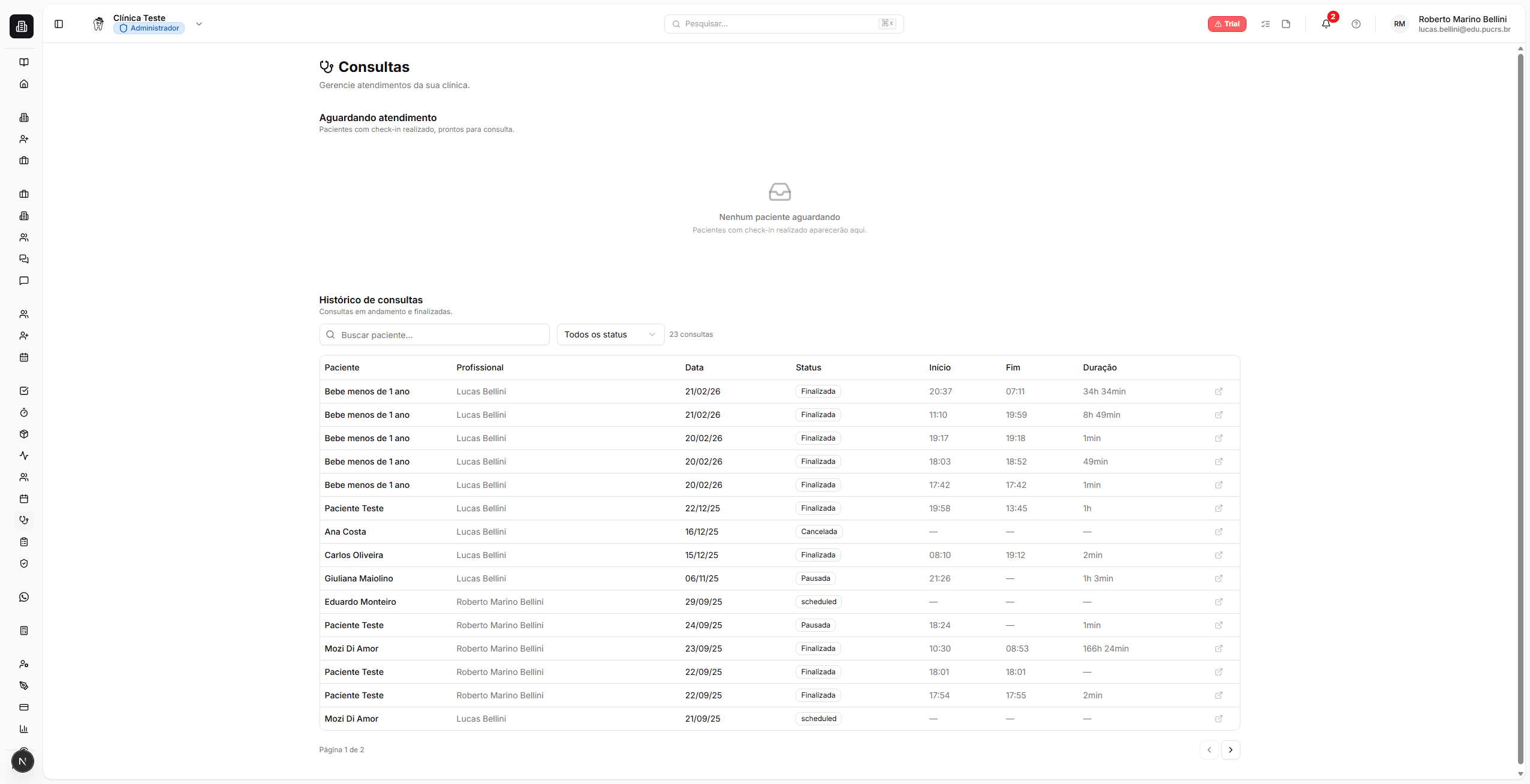
Task: Click the credit card icon in the sidebar
Action: [24, 707]
